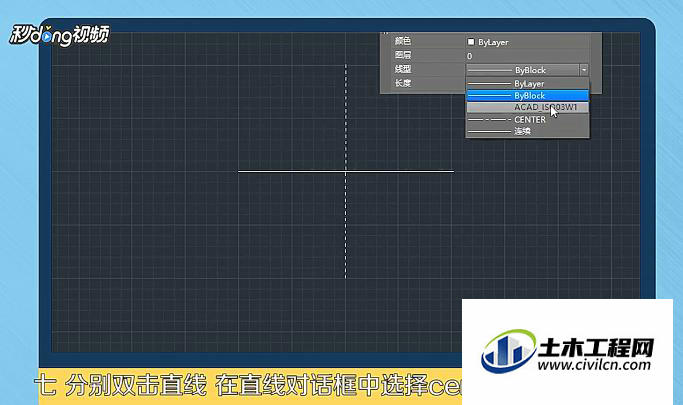Pick the ACAD_ISO03W1 linetype entry

point(527,107)
